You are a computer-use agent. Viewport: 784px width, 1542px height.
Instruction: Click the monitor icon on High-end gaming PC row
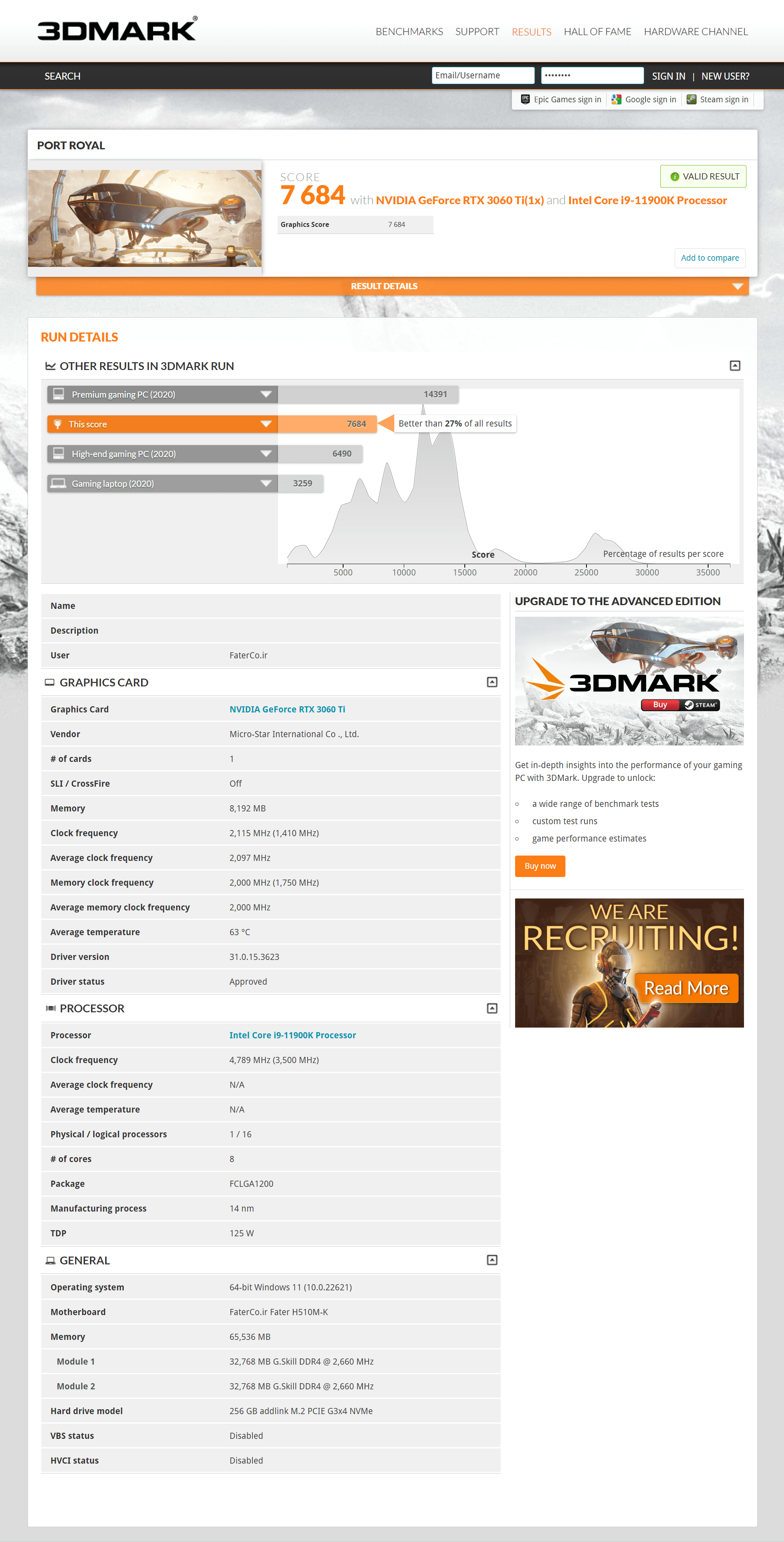pos(59,453)
